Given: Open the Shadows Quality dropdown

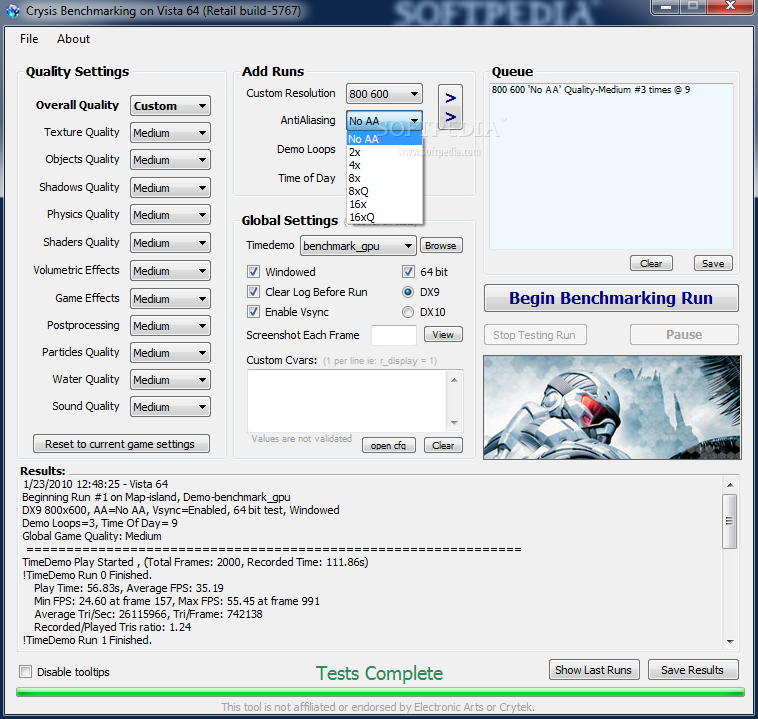Looking at the screenshot, I should (170, 188).
